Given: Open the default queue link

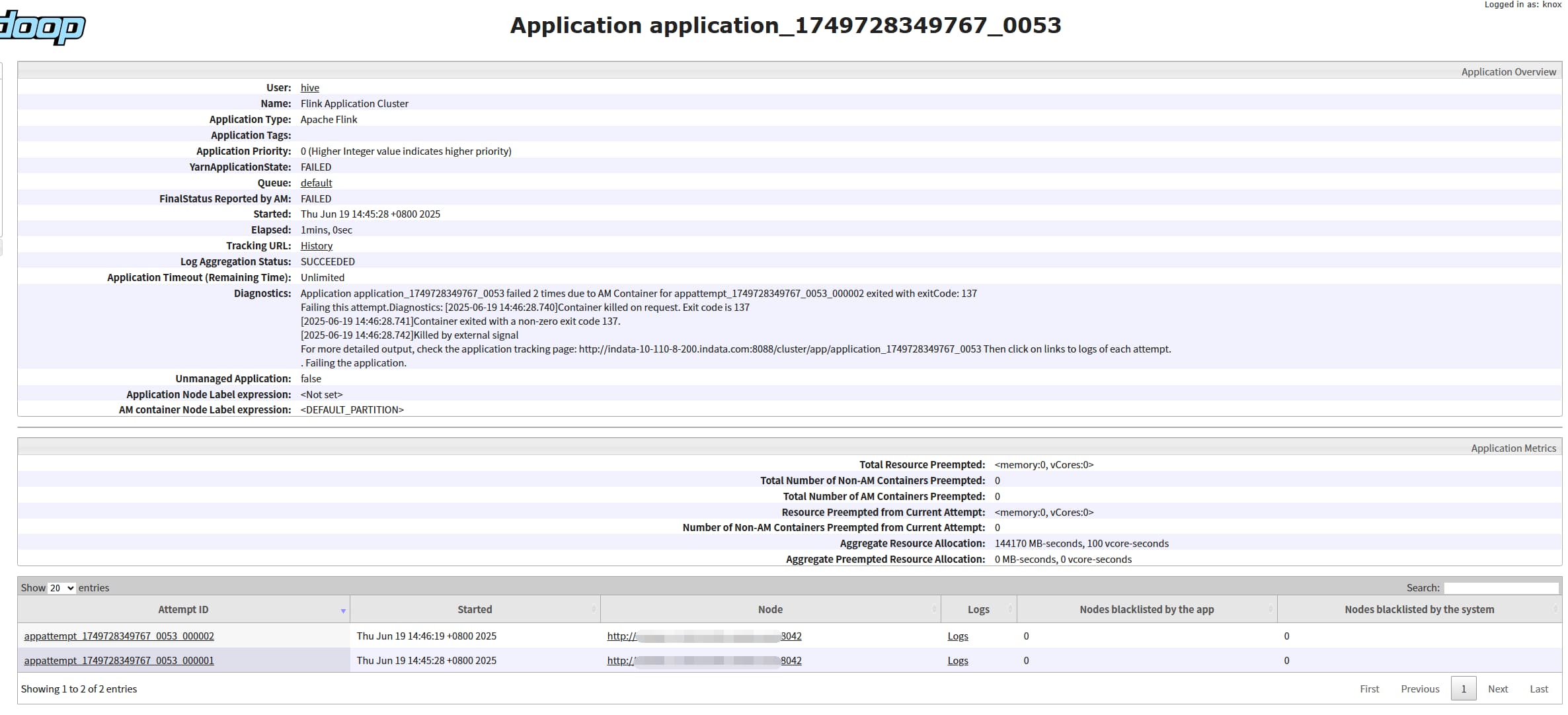Looking at the screenshot, I should click(x=317, y=183).
